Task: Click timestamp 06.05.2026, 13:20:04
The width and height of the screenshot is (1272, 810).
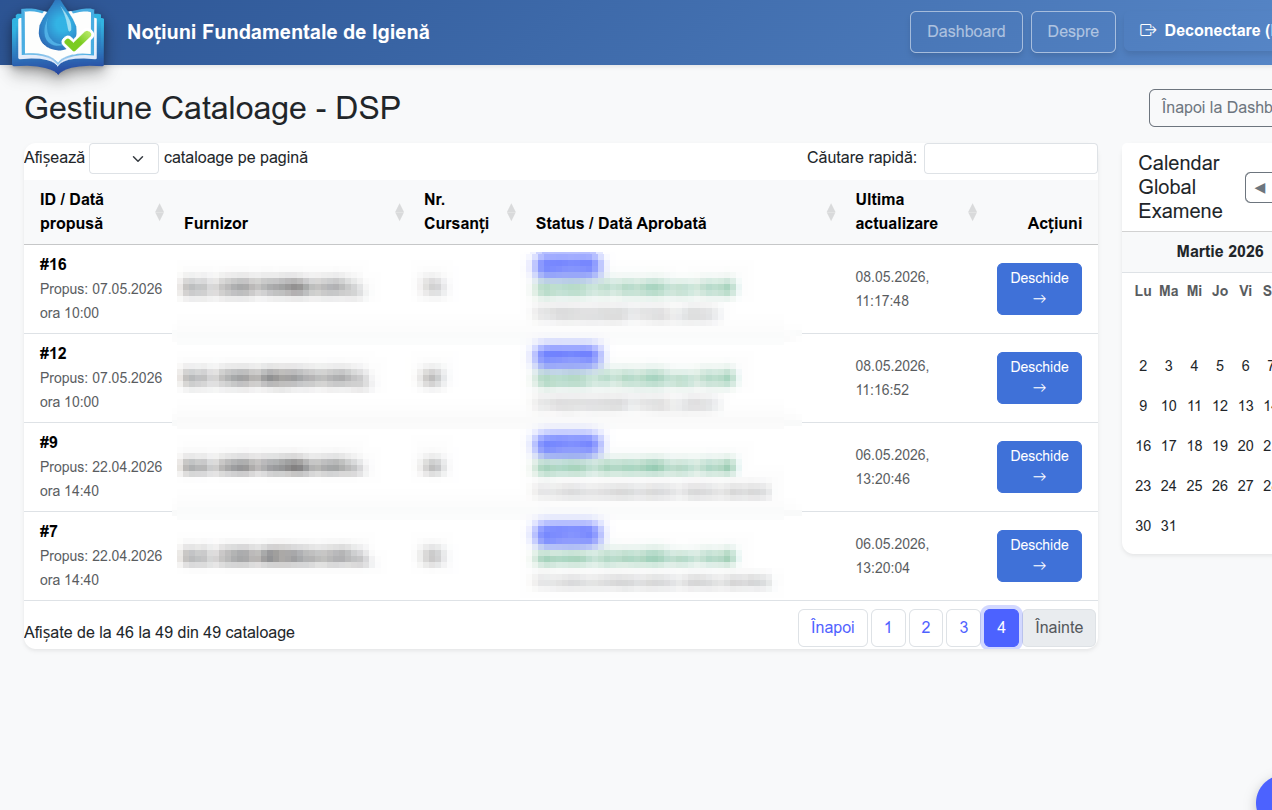Action: pos(892,556)
